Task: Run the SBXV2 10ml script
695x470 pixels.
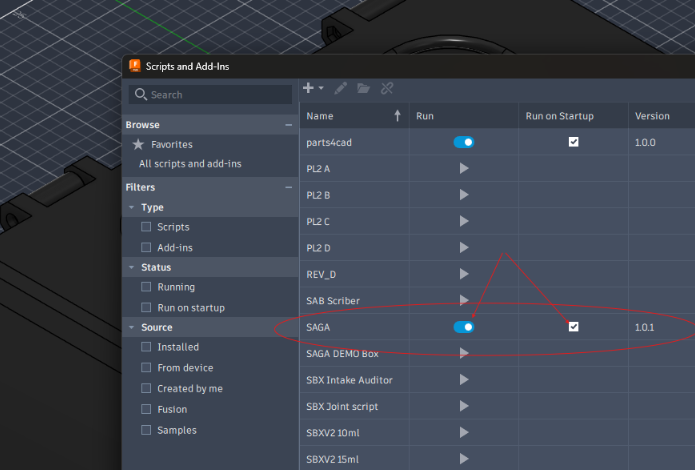Action: coord(464,432)
